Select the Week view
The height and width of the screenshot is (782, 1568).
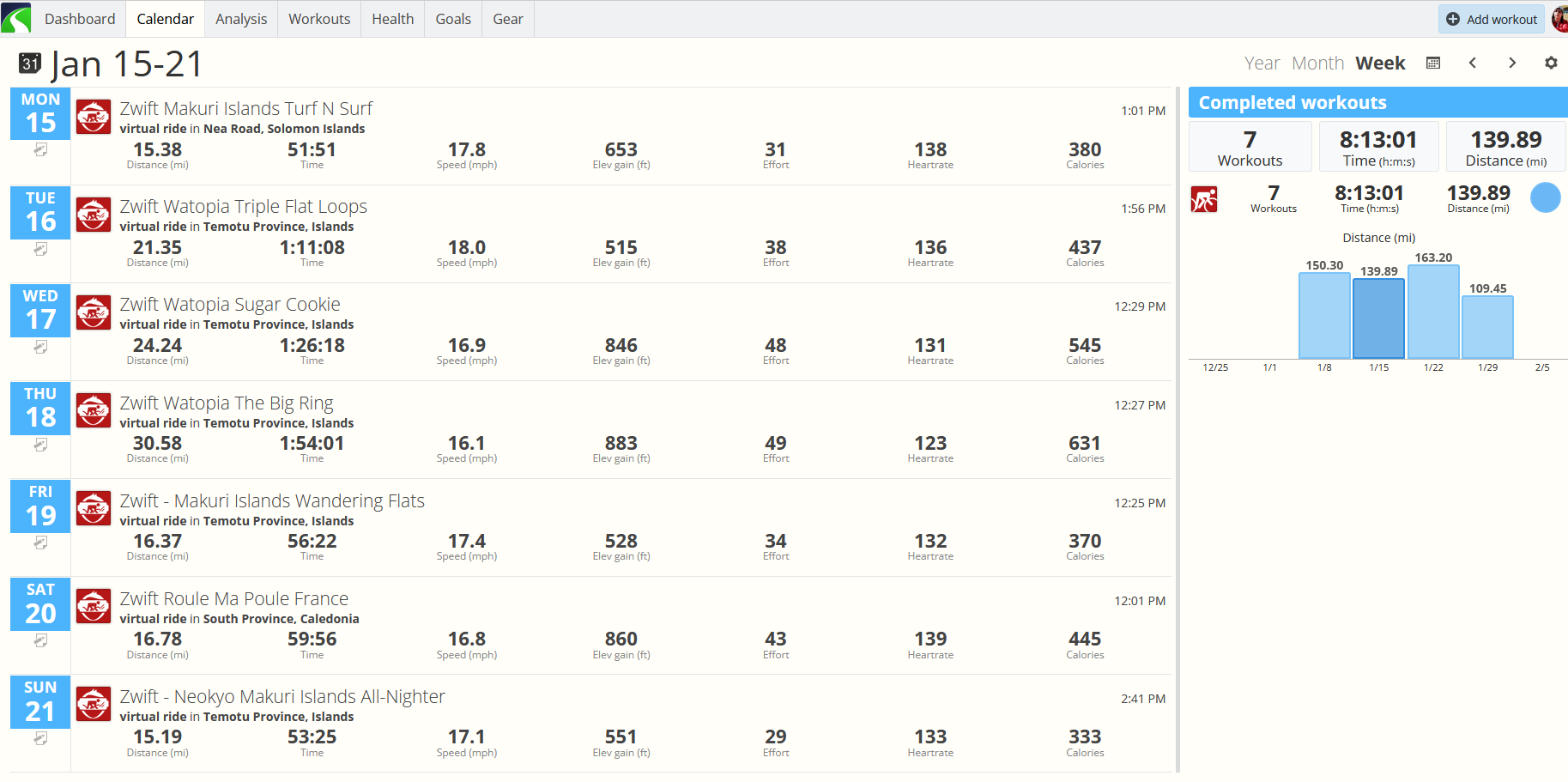[x=1380, y=64]
